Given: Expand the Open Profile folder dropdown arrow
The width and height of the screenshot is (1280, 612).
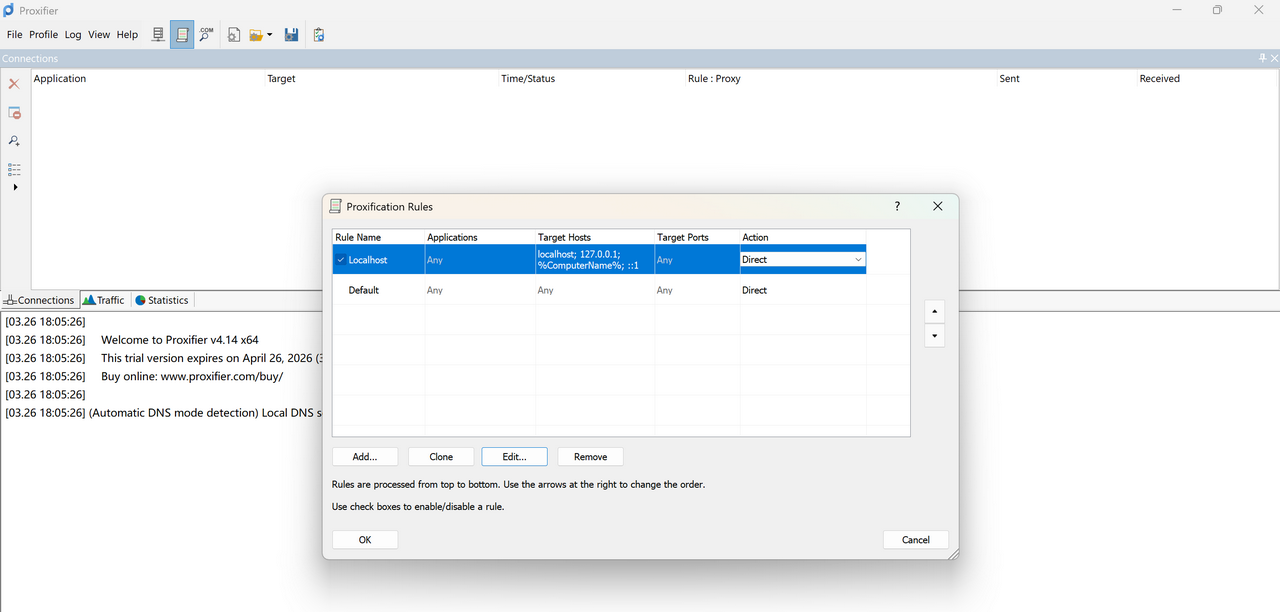Looking at the screenshot, I should pyautogui.click(x=269, y=35).
